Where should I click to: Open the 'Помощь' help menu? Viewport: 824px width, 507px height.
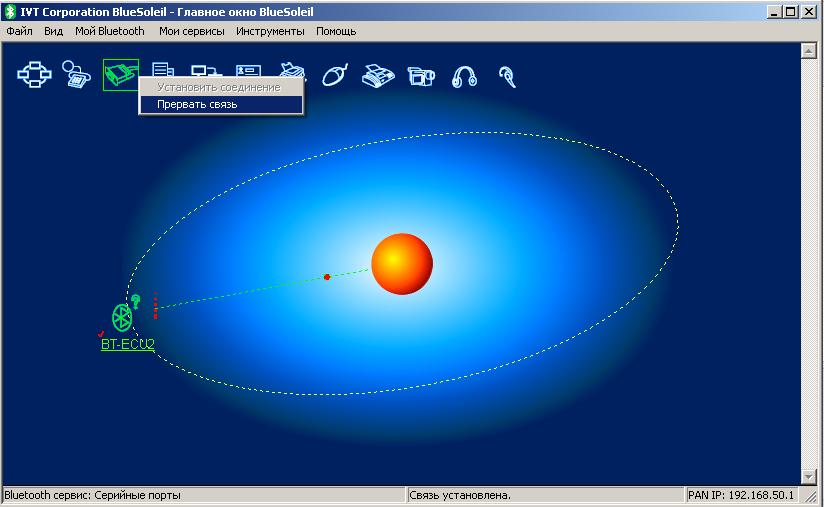[336, 31]
